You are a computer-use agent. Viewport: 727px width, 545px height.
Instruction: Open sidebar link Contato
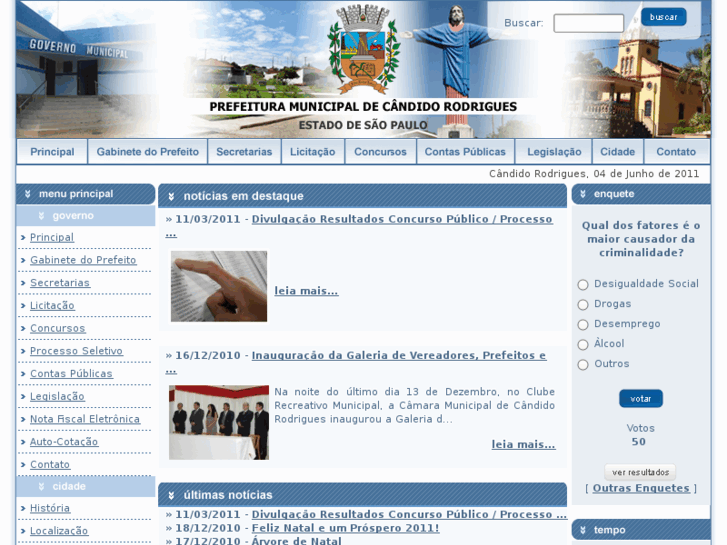(x=50, y=465)
